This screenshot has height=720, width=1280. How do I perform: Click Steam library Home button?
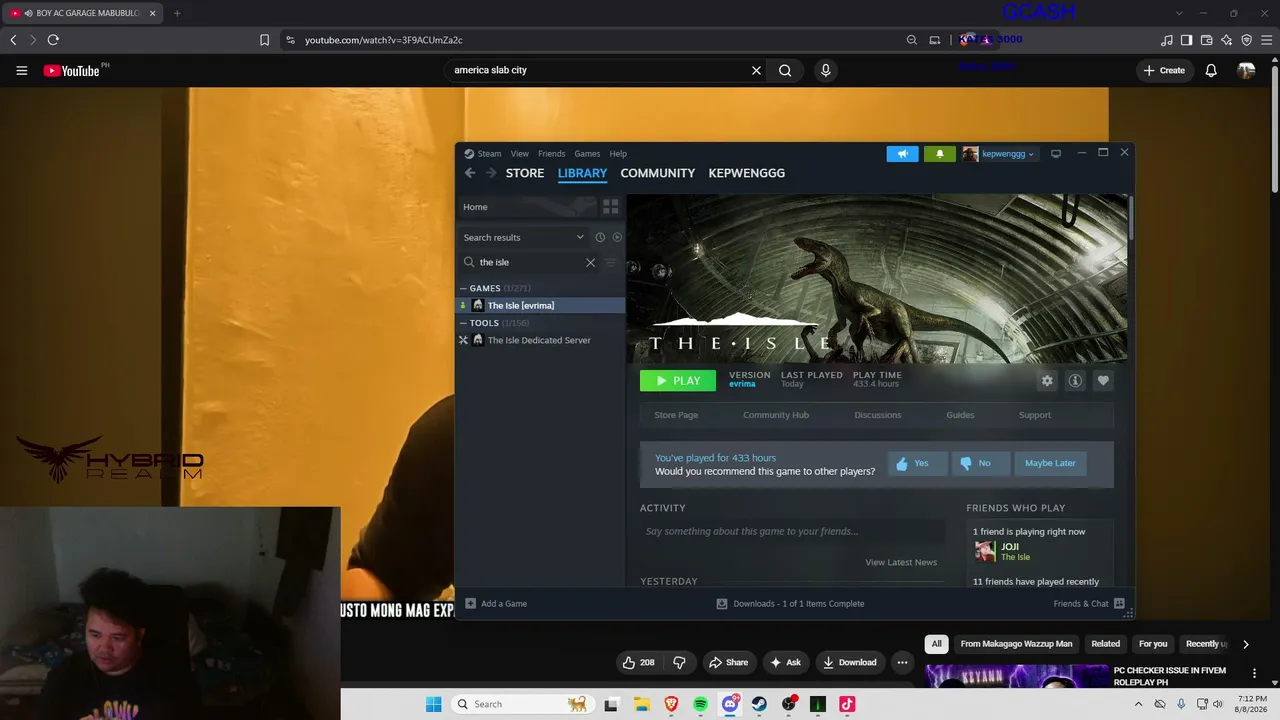pyautogui.click(x=526, y=207)
